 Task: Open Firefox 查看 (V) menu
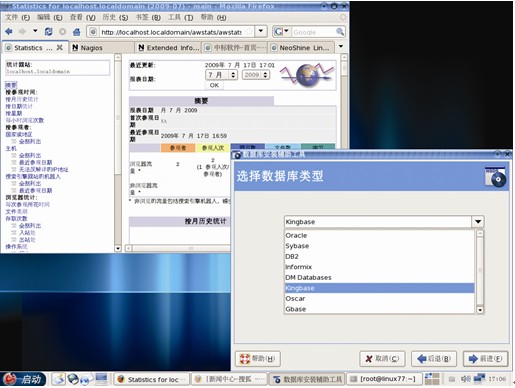tap(82, 17)
